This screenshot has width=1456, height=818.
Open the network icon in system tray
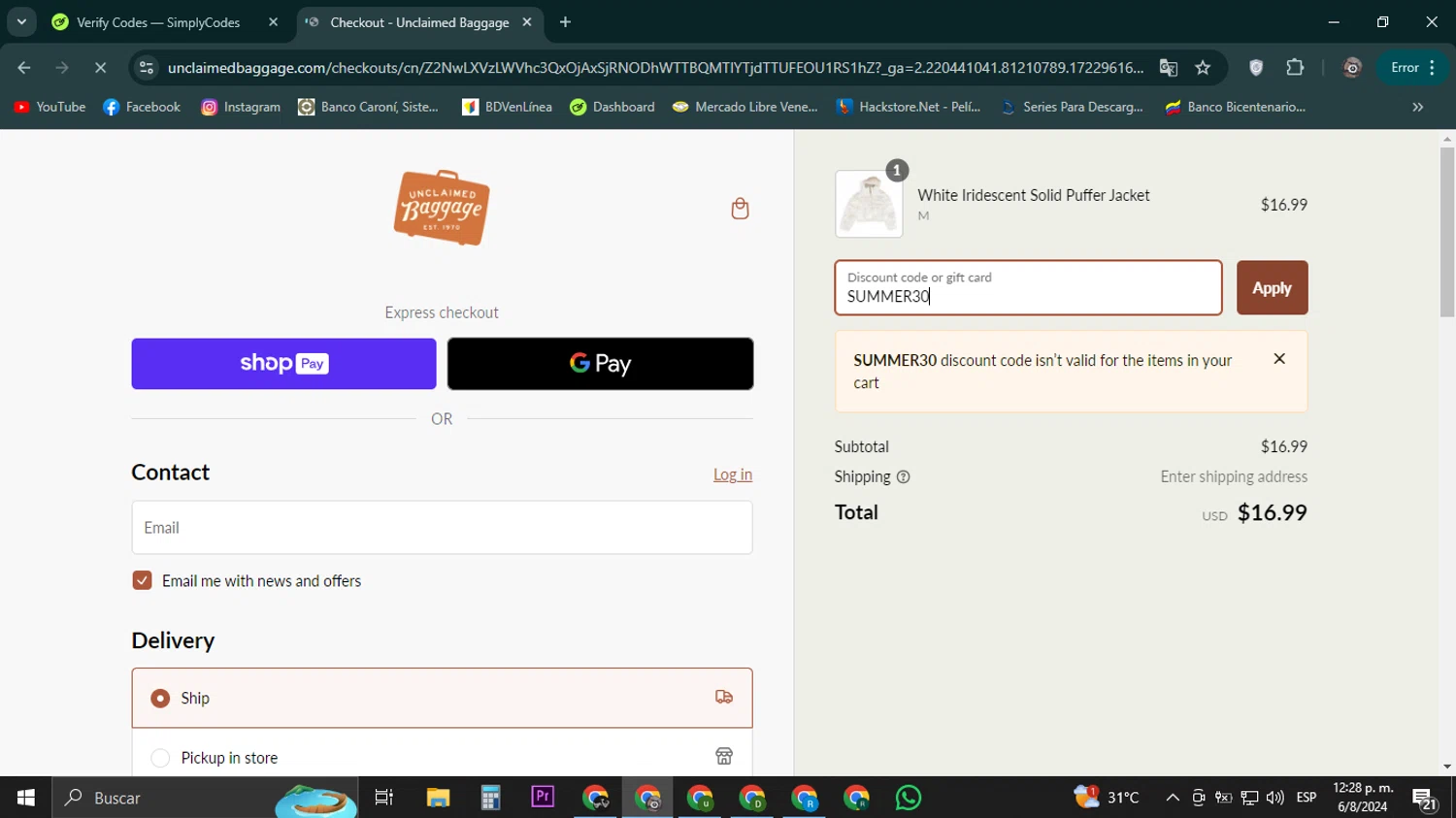coord(1249,798)
